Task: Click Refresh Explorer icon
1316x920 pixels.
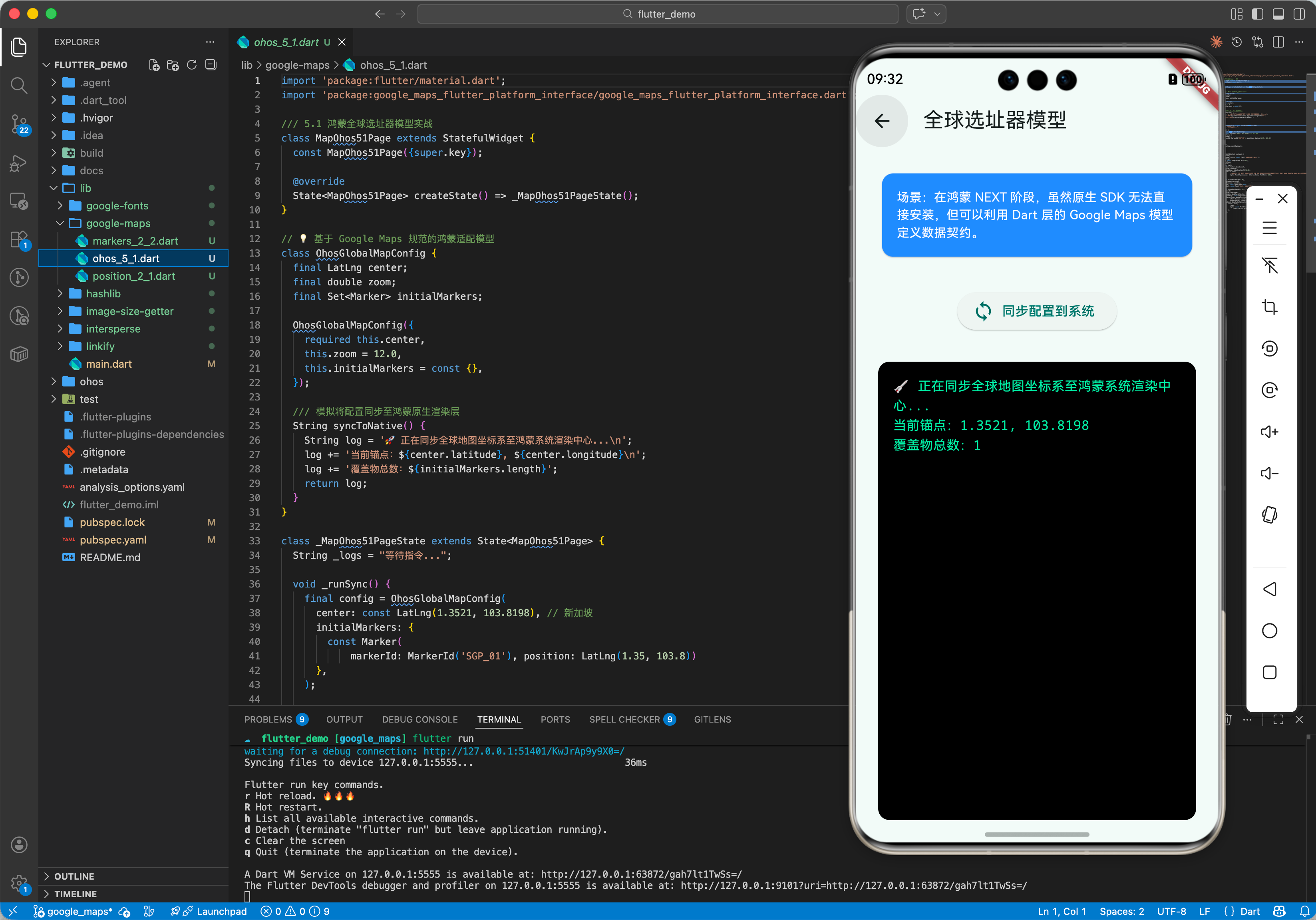Action: coord(192,65)
